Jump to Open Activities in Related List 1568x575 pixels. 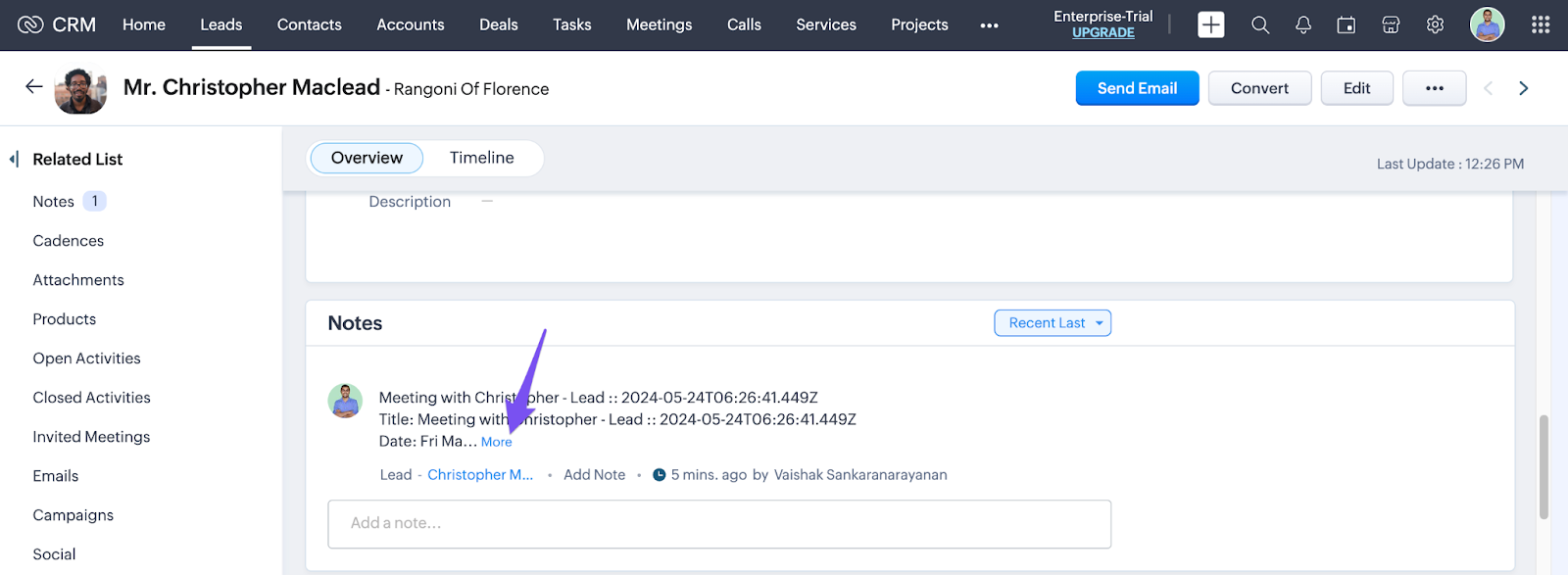[x=87, y=359]
